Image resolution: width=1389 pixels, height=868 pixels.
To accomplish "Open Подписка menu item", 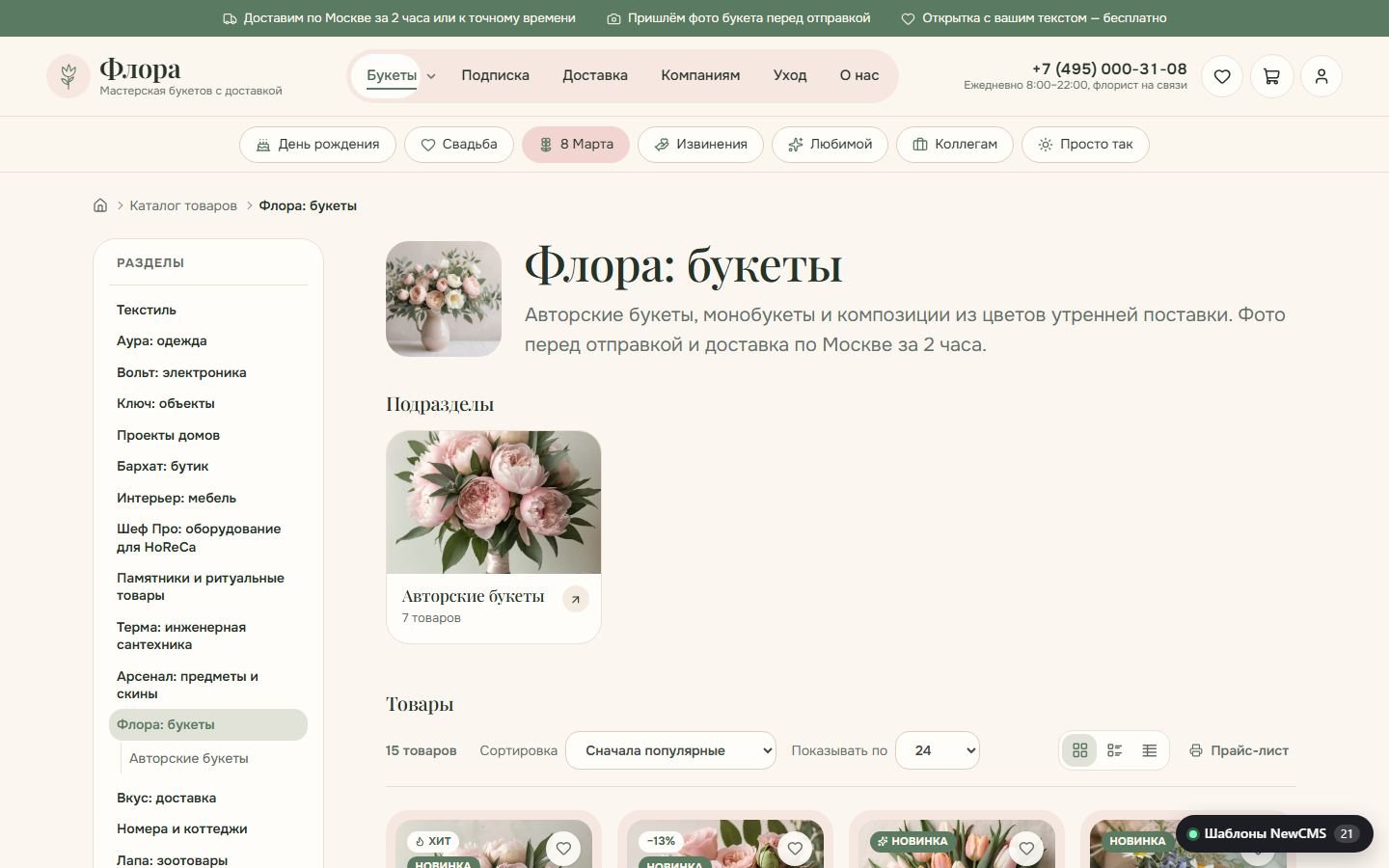I will (x=495, y=75).
